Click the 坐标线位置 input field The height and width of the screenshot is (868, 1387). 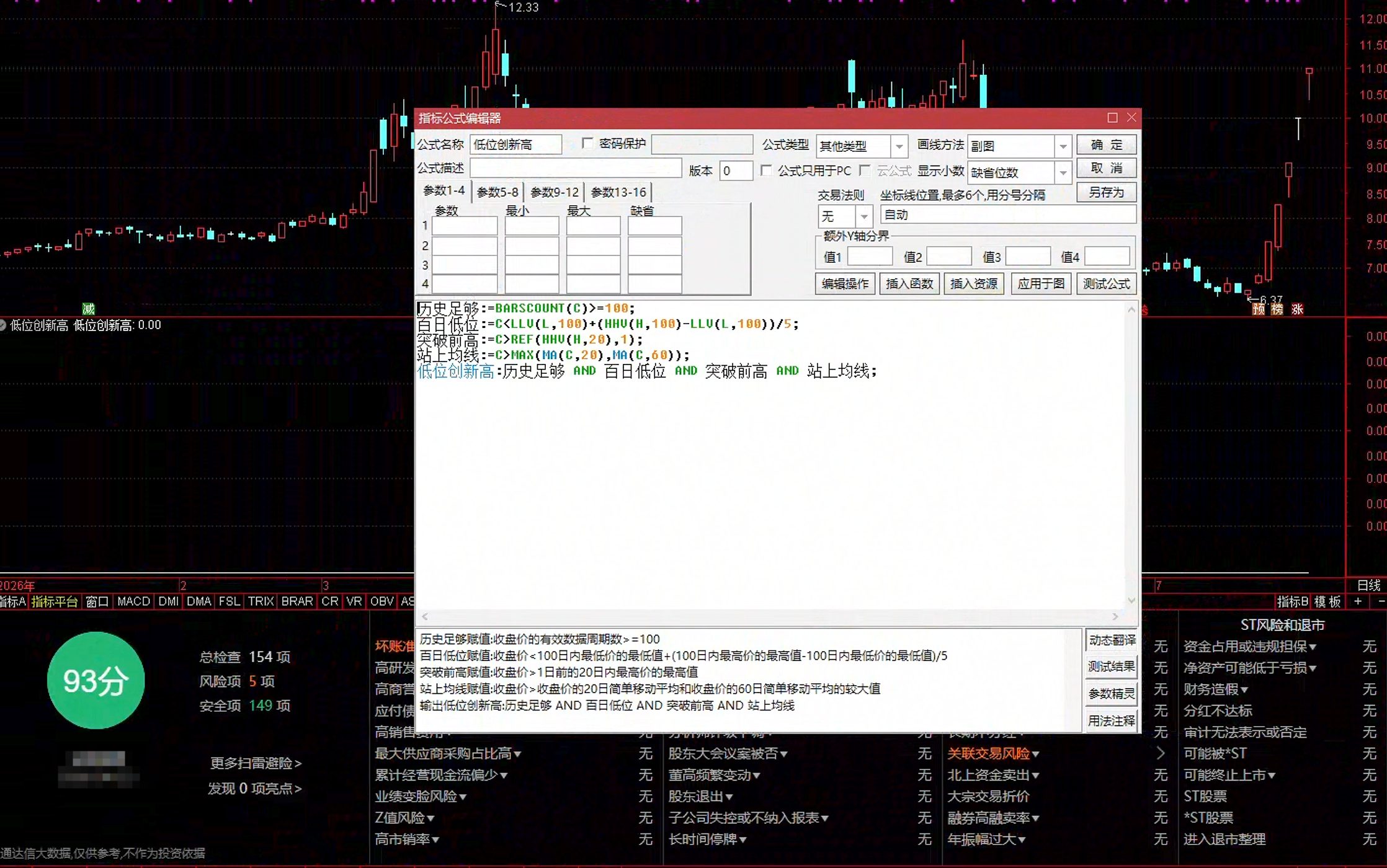(x=1008, y=215)
